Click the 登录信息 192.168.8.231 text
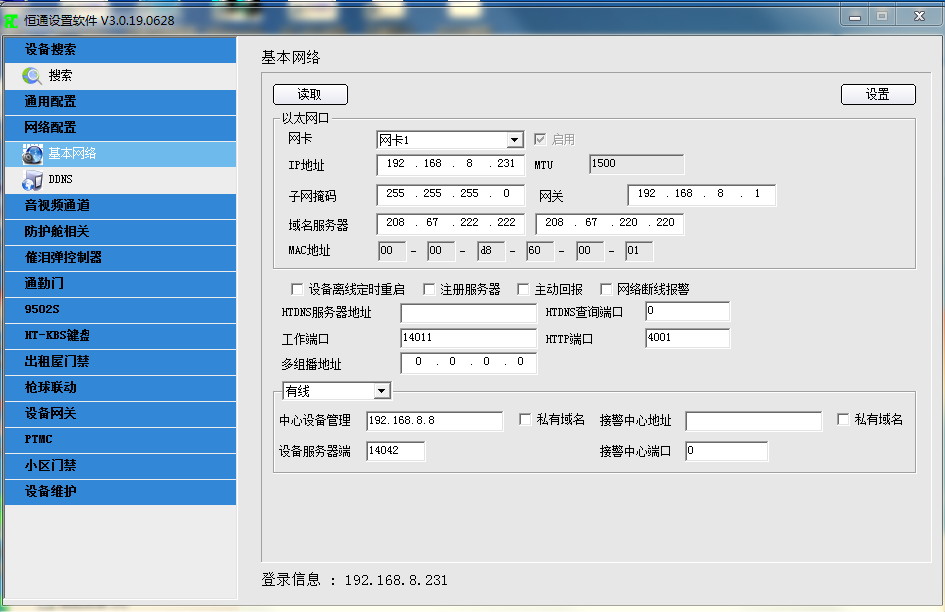945x612 pixels. (x=354, y=580)
